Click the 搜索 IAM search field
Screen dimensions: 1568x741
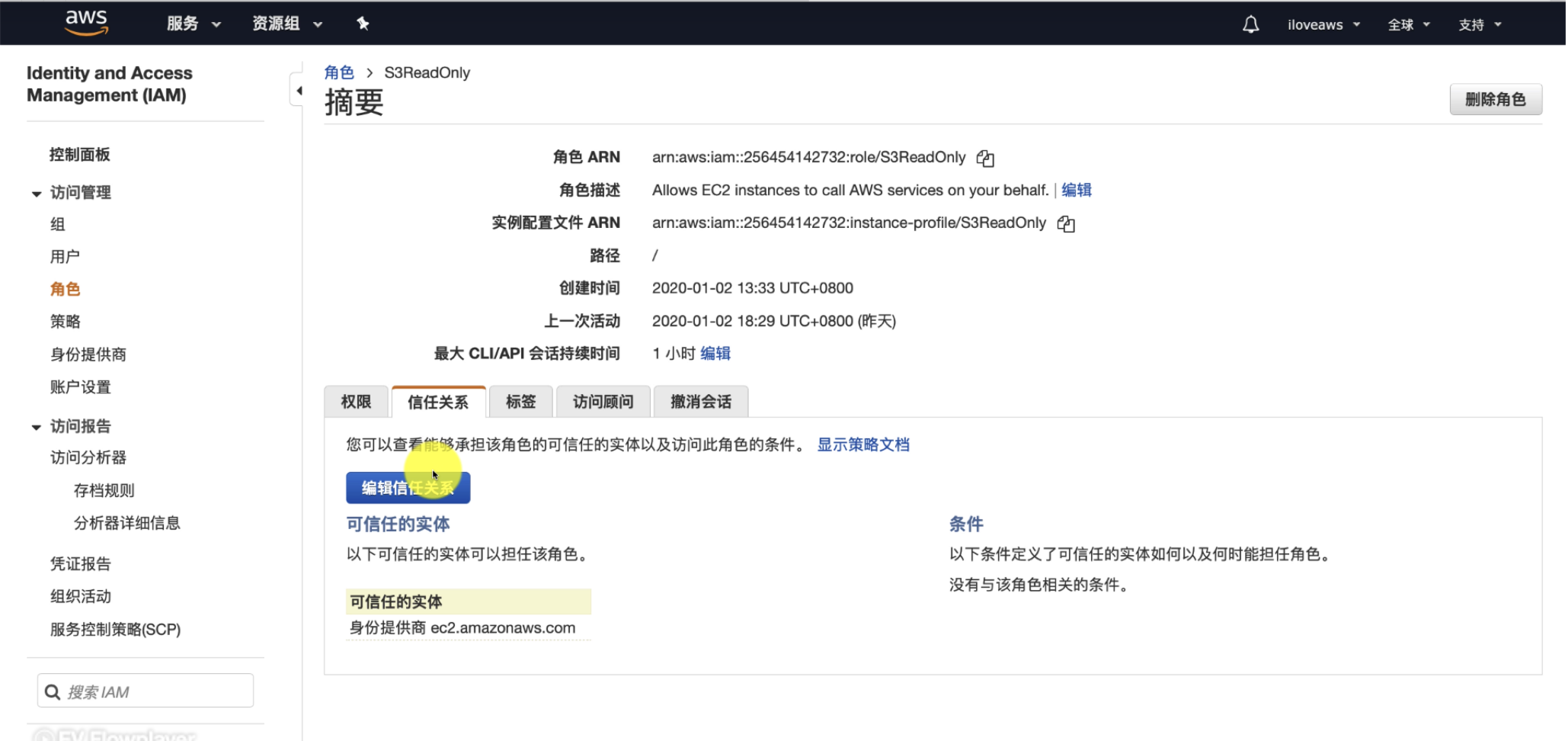point(146,691)
